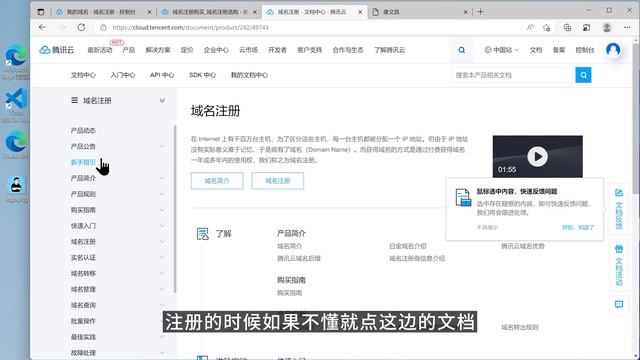Open the API 中心 nav tab
Viewport: 640px width, 360px height.
pyautogui.click(x=162, y=75)
